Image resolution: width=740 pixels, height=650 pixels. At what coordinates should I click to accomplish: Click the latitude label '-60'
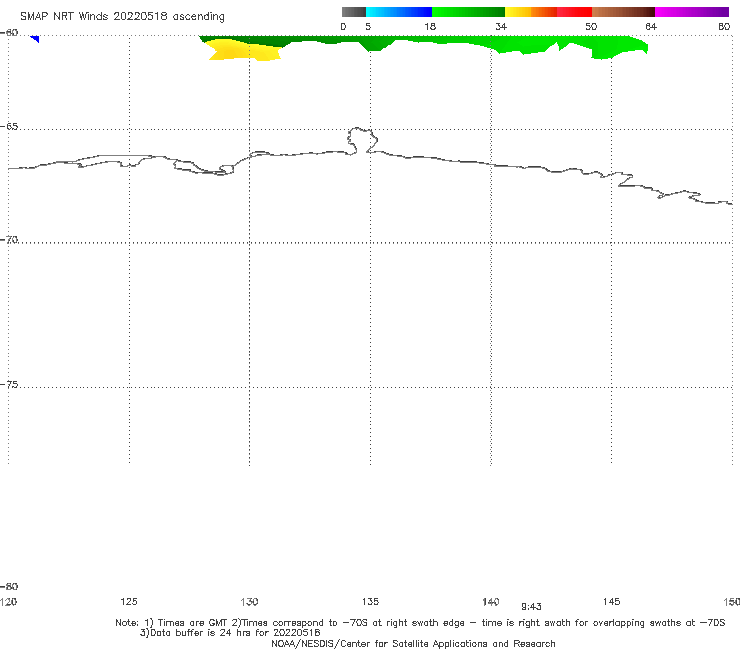tap(9, 33)
